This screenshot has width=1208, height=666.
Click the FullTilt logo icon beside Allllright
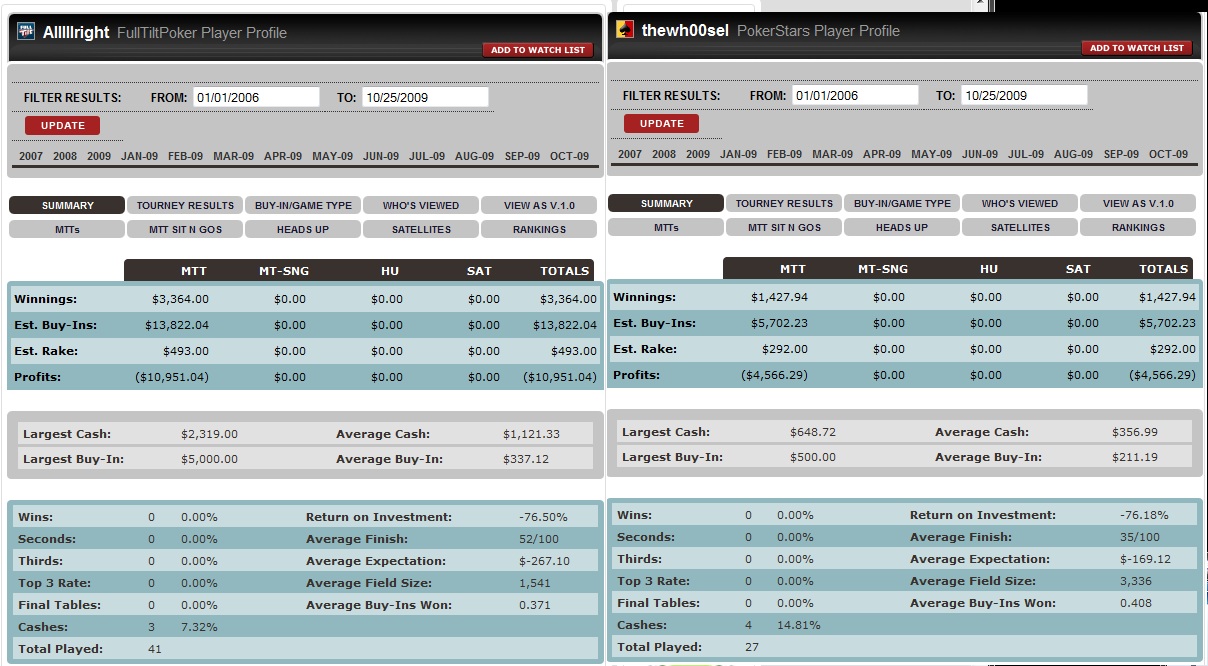click(27, 31)
